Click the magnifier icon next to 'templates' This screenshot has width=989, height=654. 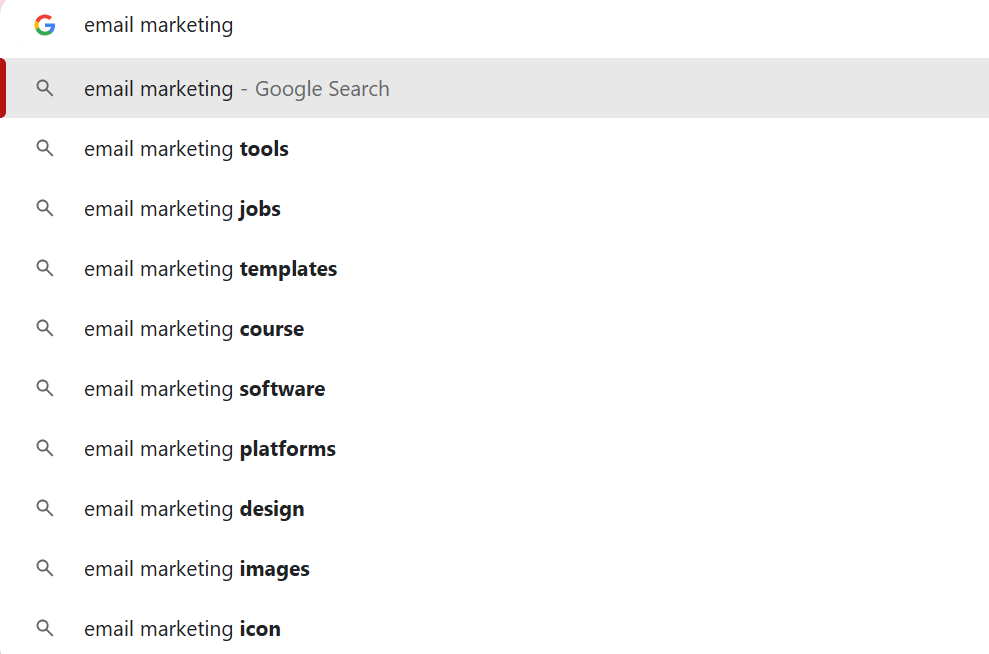coord(44,268)
